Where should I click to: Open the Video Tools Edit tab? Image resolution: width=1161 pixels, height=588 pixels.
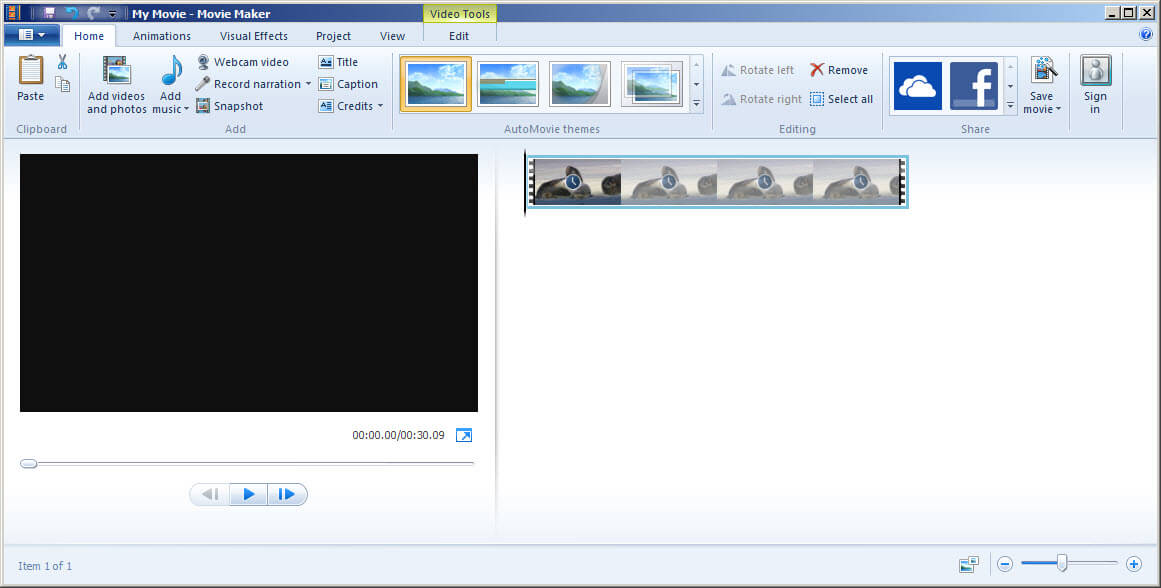459,36
